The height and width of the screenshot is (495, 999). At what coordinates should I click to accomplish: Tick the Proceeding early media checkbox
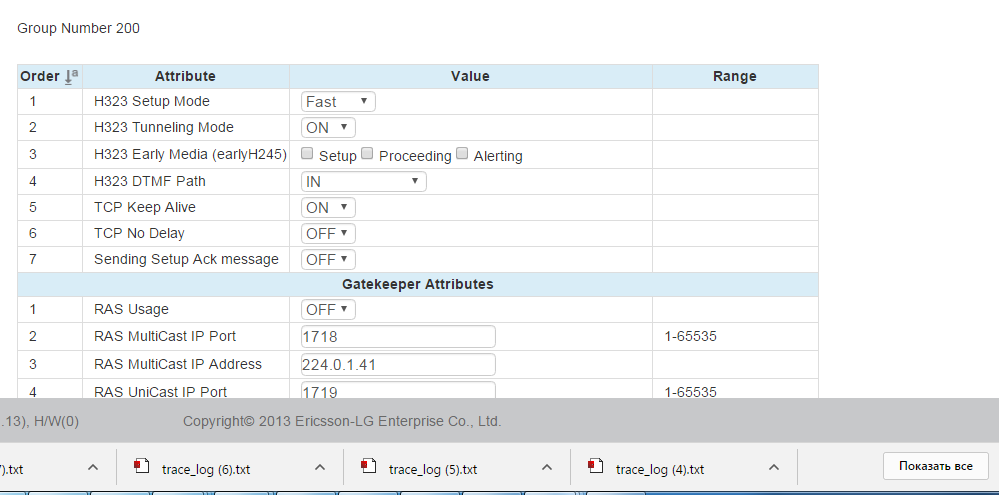click(x=367, y=154)
